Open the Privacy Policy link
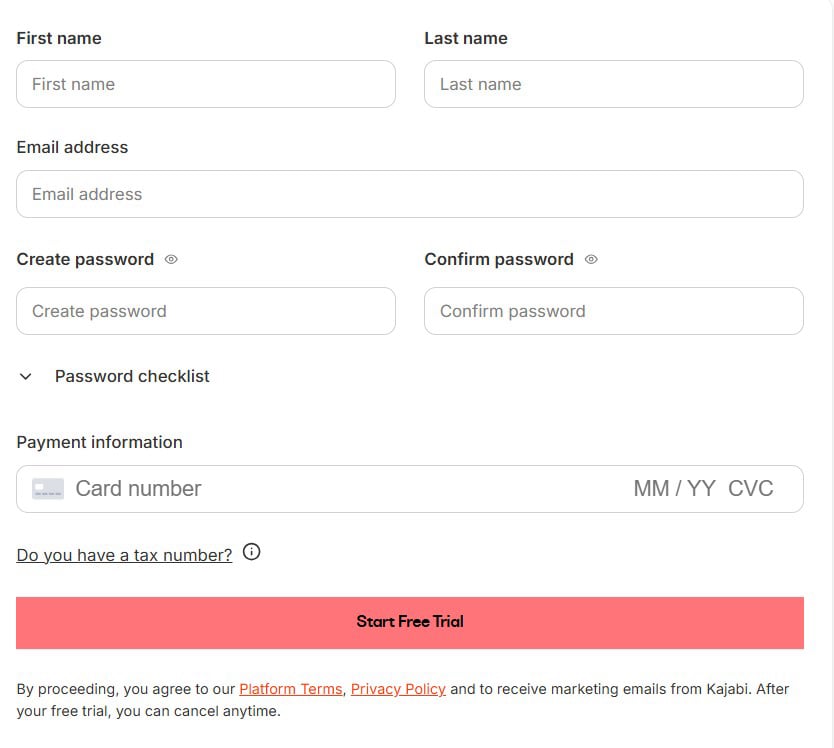 (x=398, y=689)
